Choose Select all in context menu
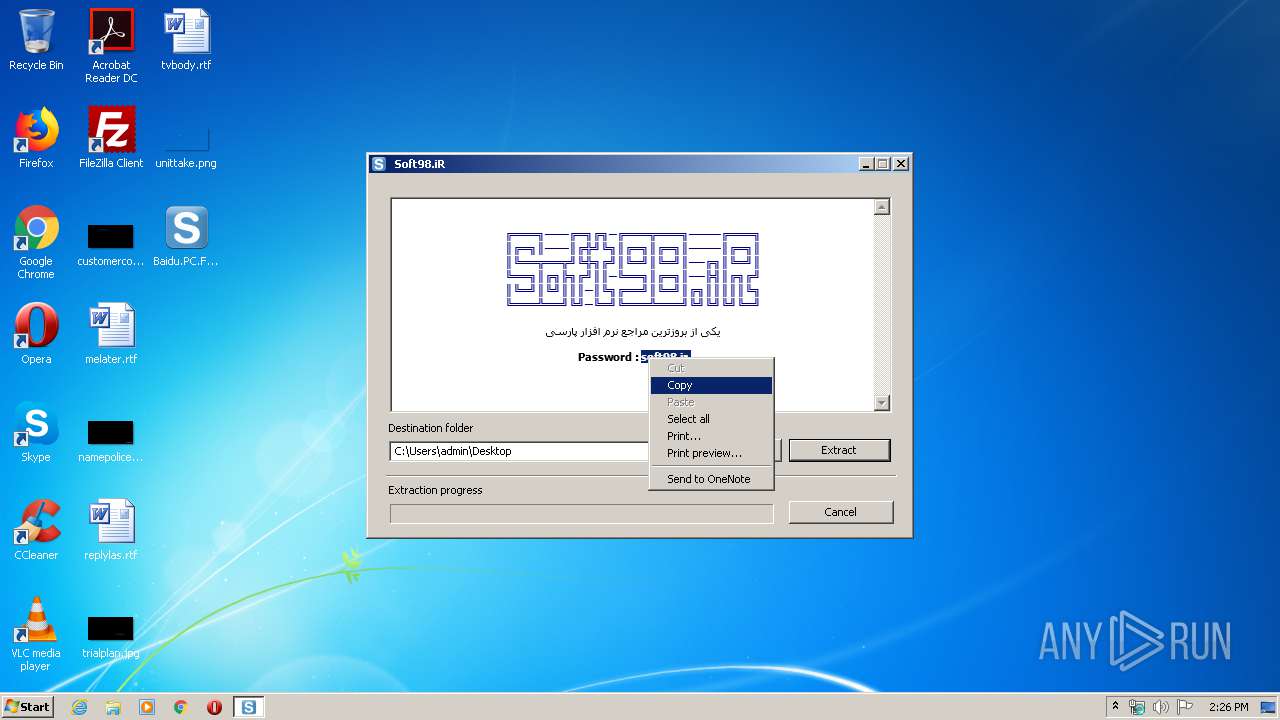 [711, 419]
